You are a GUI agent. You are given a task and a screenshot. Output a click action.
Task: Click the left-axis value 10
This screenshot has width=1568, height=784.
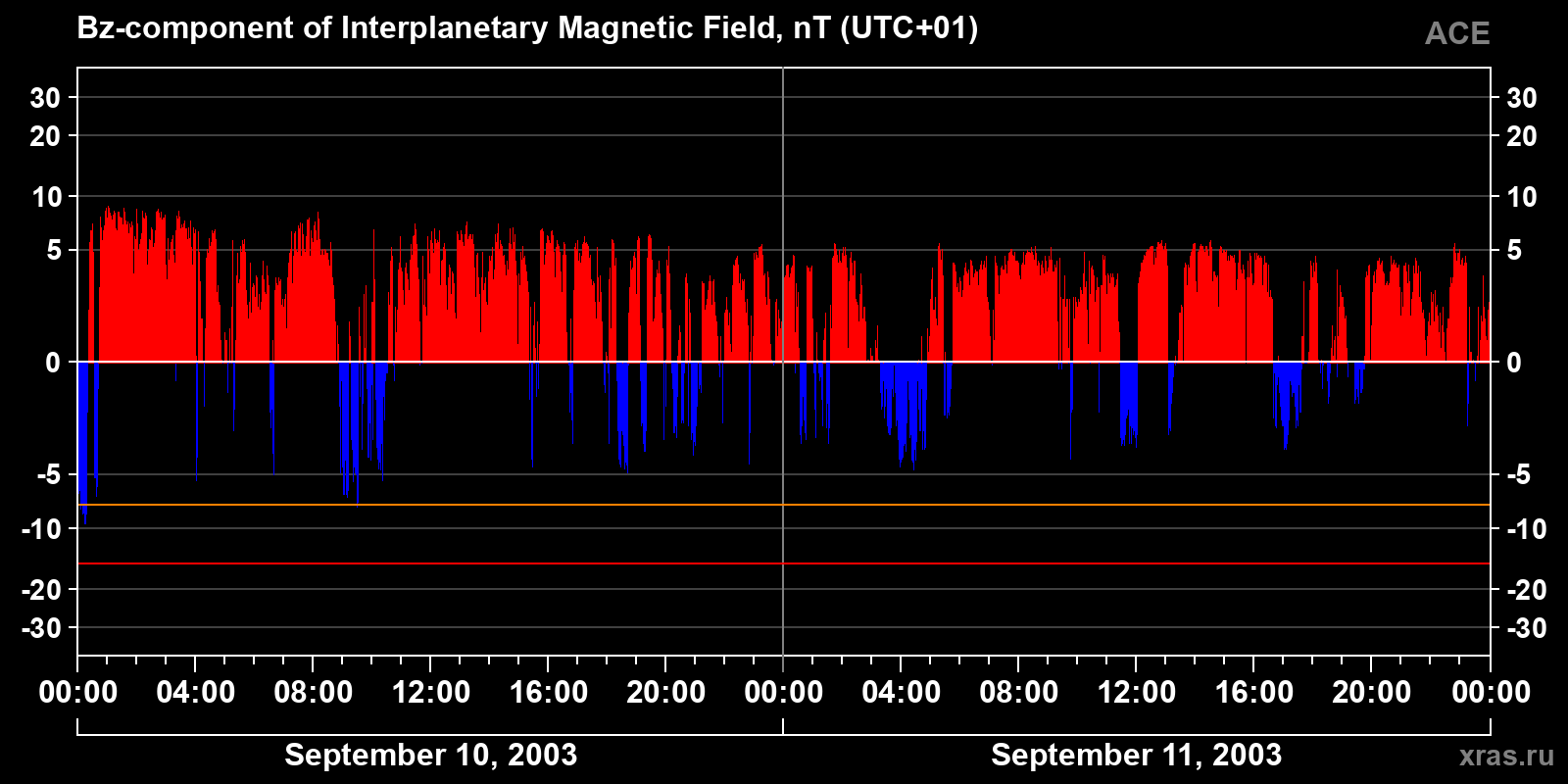(x=46, y=197)
